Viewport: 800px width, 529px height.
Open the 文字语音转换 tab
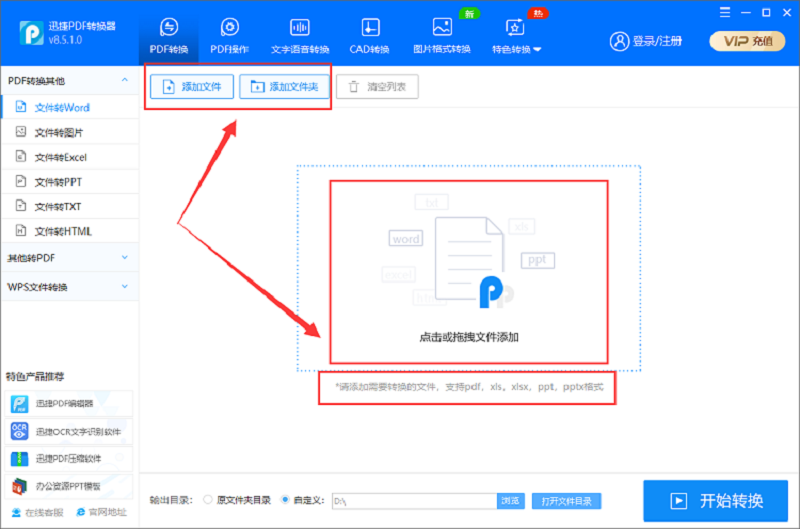(300, 36)
